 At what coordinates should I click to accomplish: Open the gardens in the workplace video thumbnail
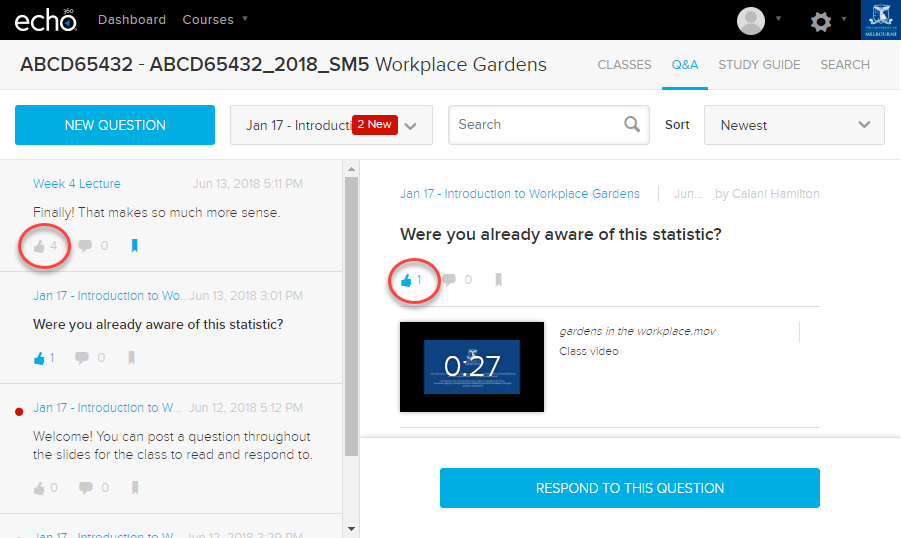[x=472, y=367]
